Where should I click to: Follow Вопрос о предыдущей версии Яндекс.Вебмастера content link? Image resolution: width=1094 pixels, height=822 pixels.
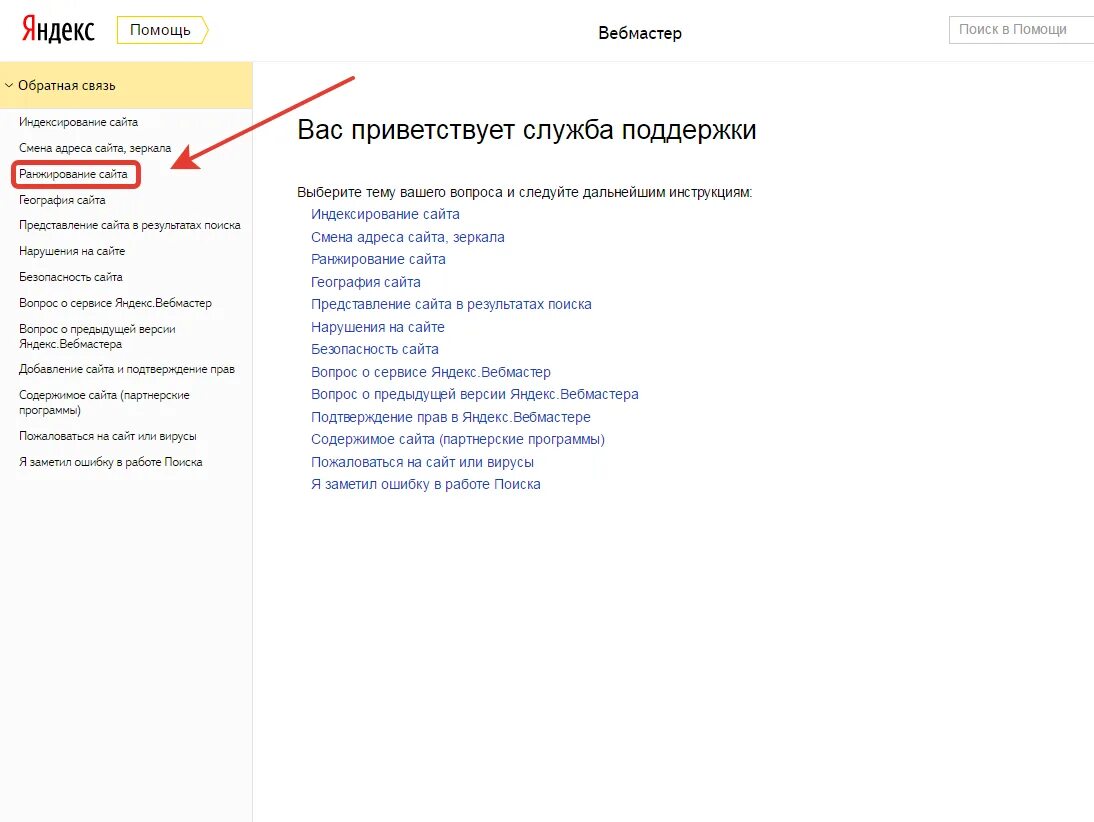pyautogui.click(x=474, y=394)
